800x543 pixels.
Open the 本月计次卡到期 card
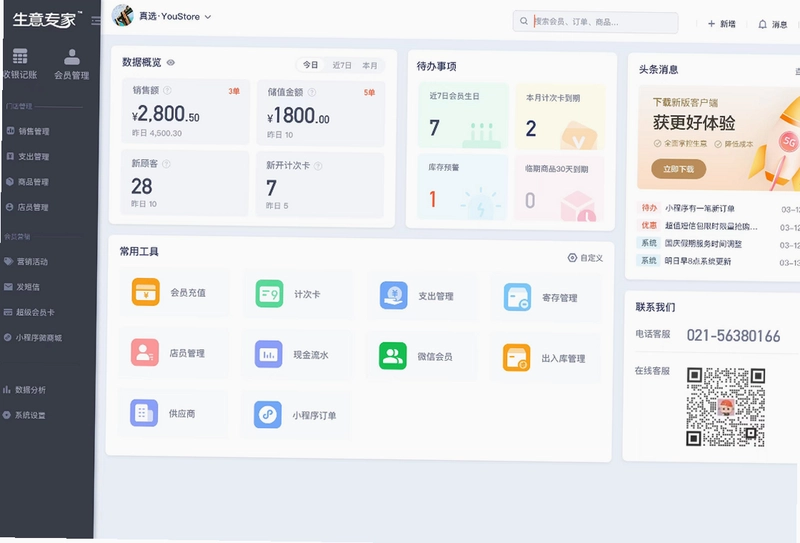pos(560,117)
